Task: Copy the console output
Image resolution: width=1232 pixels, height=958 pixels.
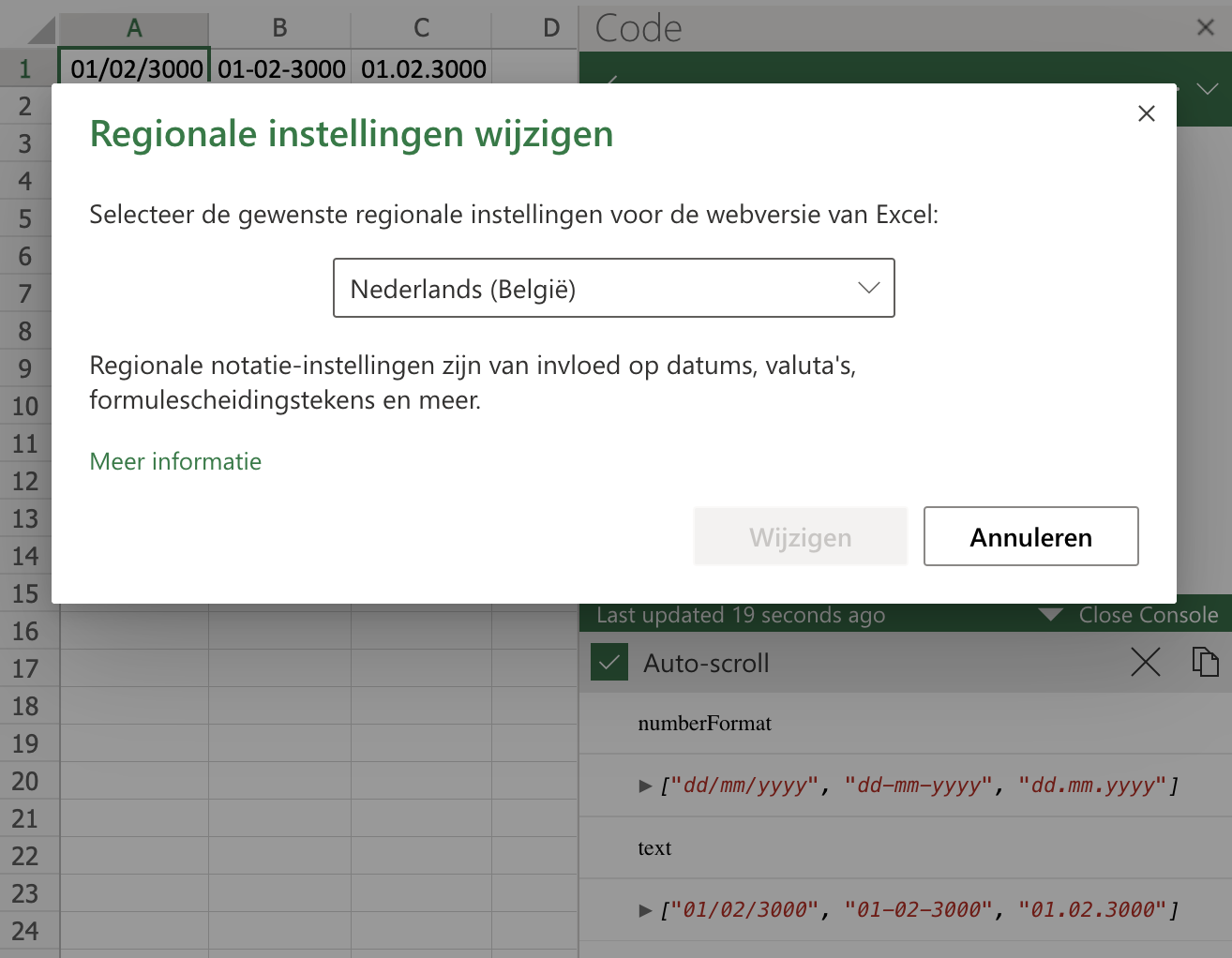Action: coord(1206,663)
